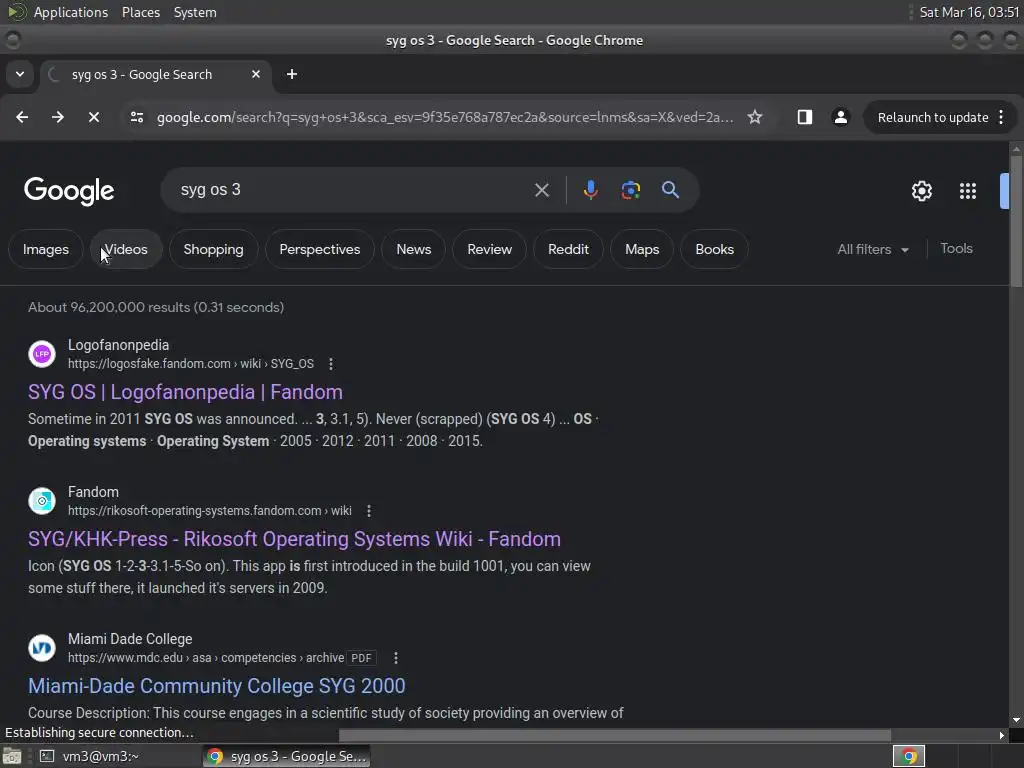Viewport: 1024px width, 768px height.
Task: Filter results by Shopping
Action: click(x=214, y=249)
